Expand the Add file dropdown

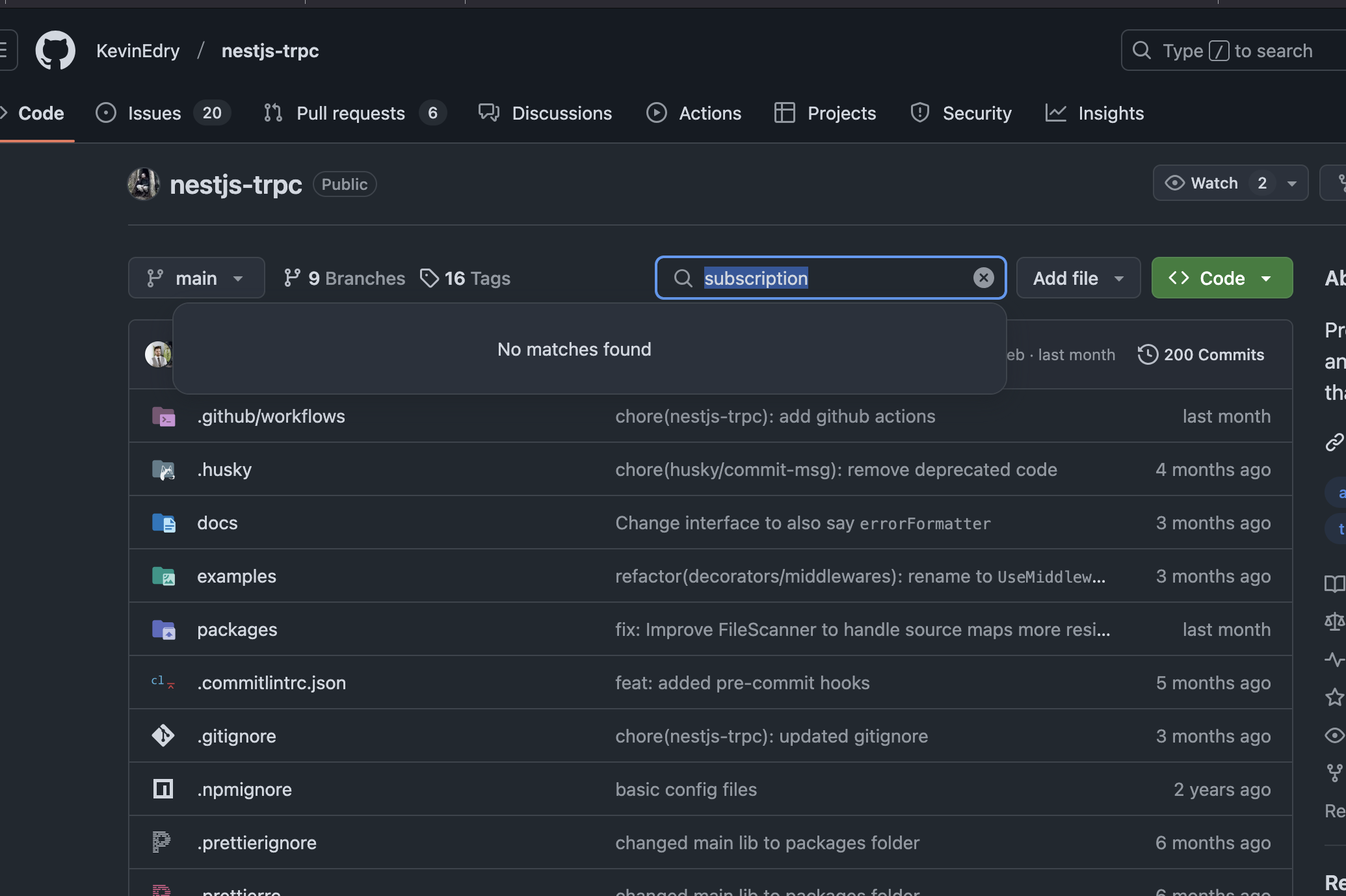(x=1078, y=278)
